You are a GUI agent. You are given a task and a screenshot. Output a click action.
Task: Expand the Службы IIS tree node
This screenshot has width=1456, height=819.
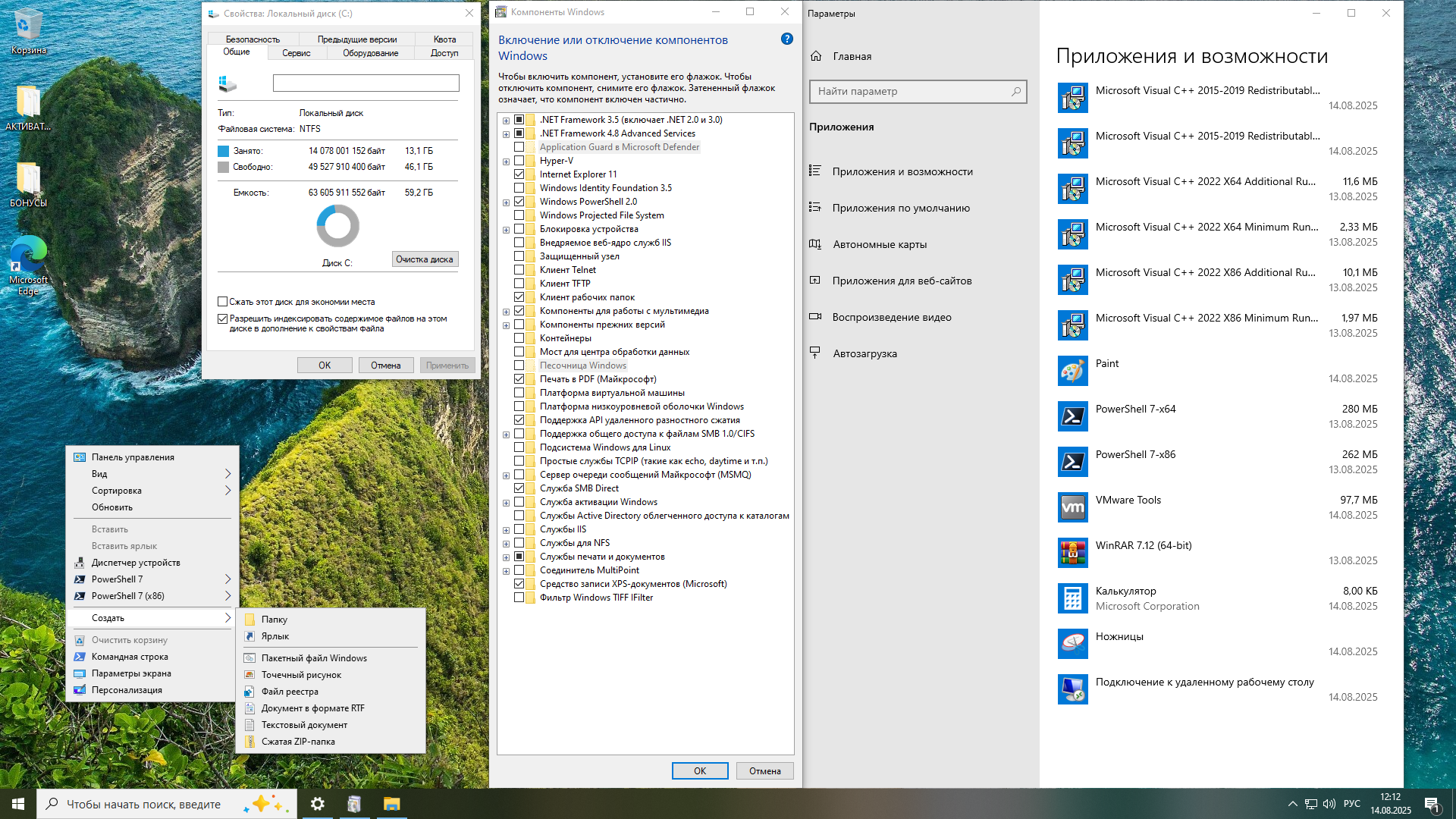pos(506,529)
